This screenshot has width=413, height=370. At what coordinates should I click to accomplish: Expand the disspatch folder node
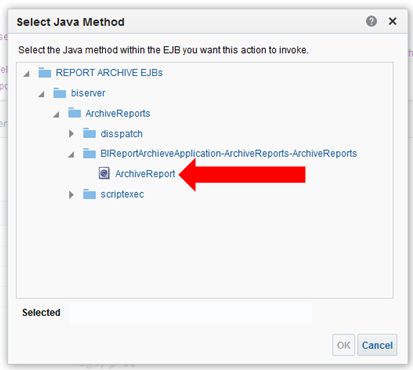pyautogui.click(x=71, y=134)
